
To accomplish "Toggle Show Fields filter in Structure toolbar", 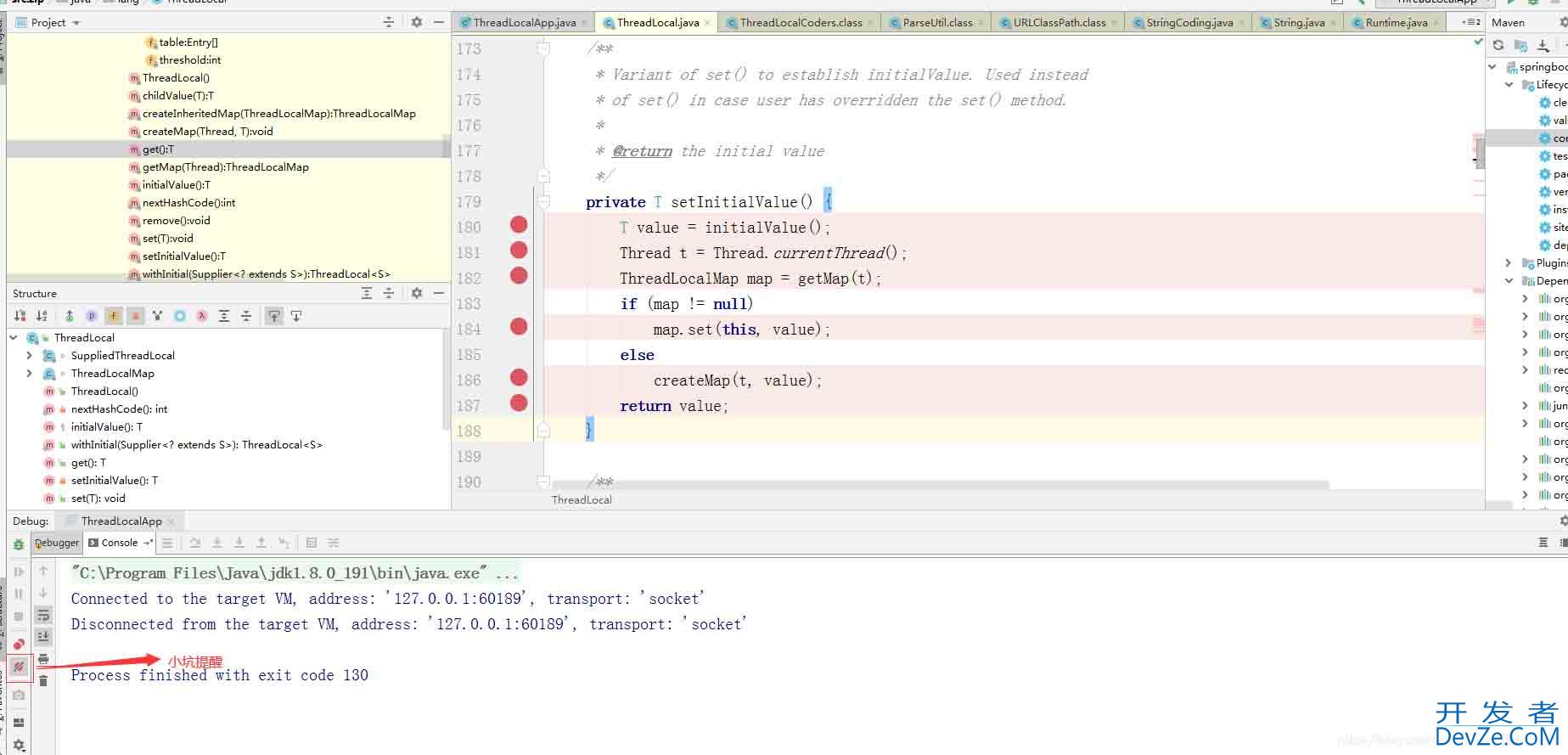I will [x=114, y=316].
